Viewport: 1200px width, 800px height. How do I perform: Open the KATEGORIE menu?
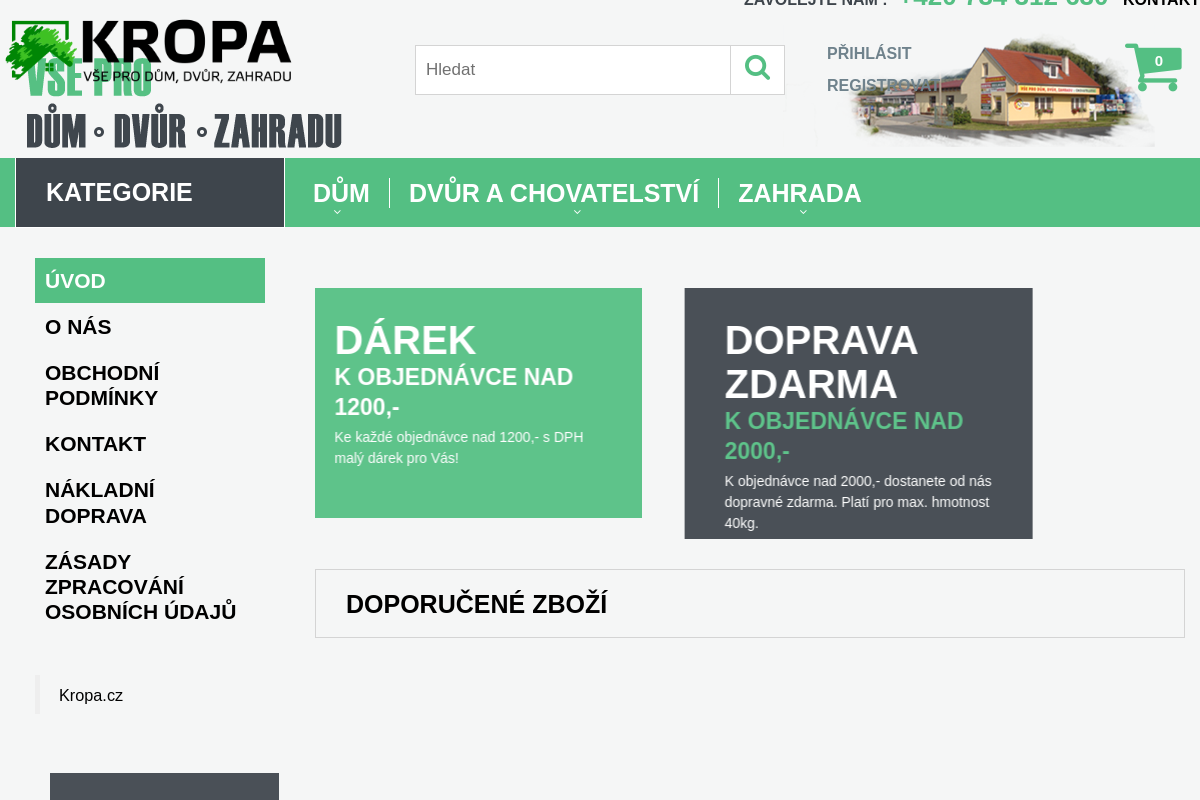pos(119,192)
